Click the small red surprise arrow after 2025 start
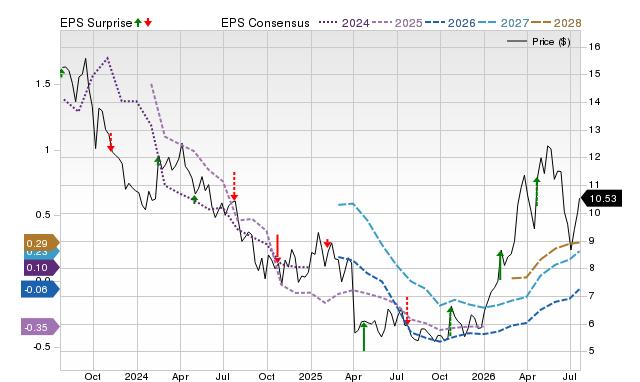This screenshot has width=640, height=382. 327,243
